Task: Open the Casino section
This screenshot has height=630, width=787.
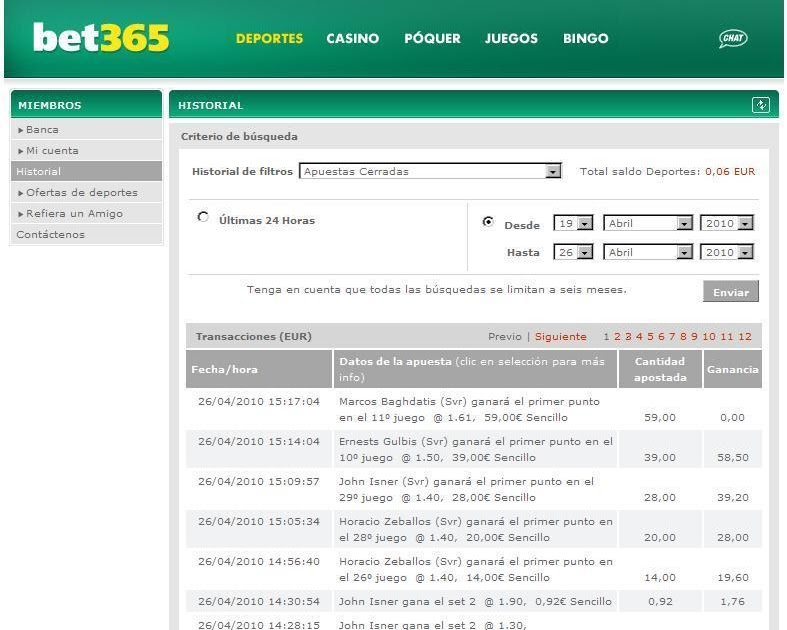Action: [x=352, y=38]
